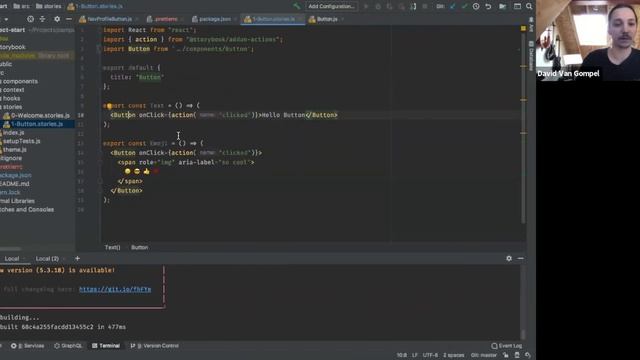640x360 pixels.
Task: Click the layout window icon in toolbar
Action: (x=517, y=7)
